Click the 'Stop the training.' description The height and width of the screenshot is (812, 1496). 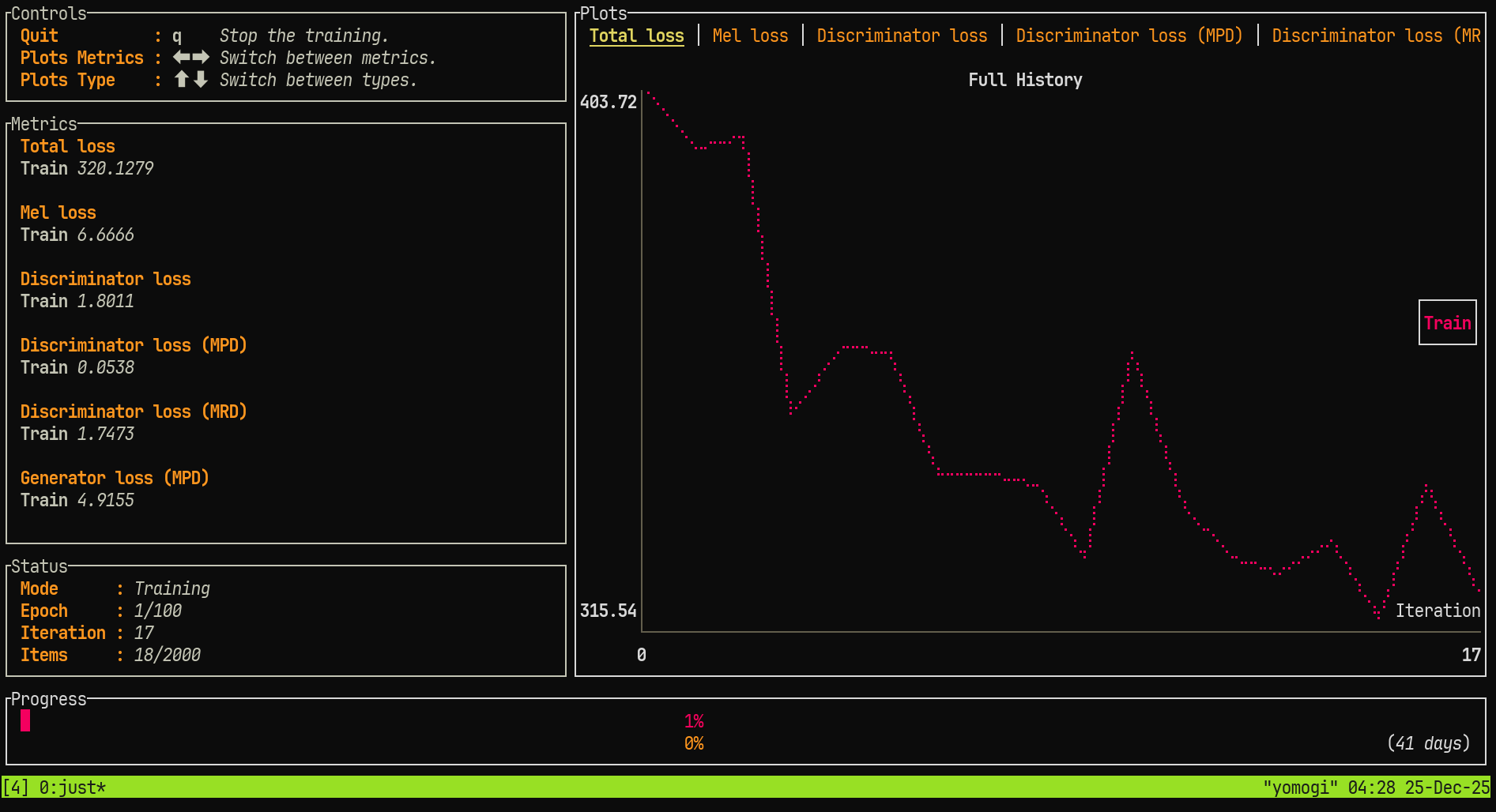point(304,36)
